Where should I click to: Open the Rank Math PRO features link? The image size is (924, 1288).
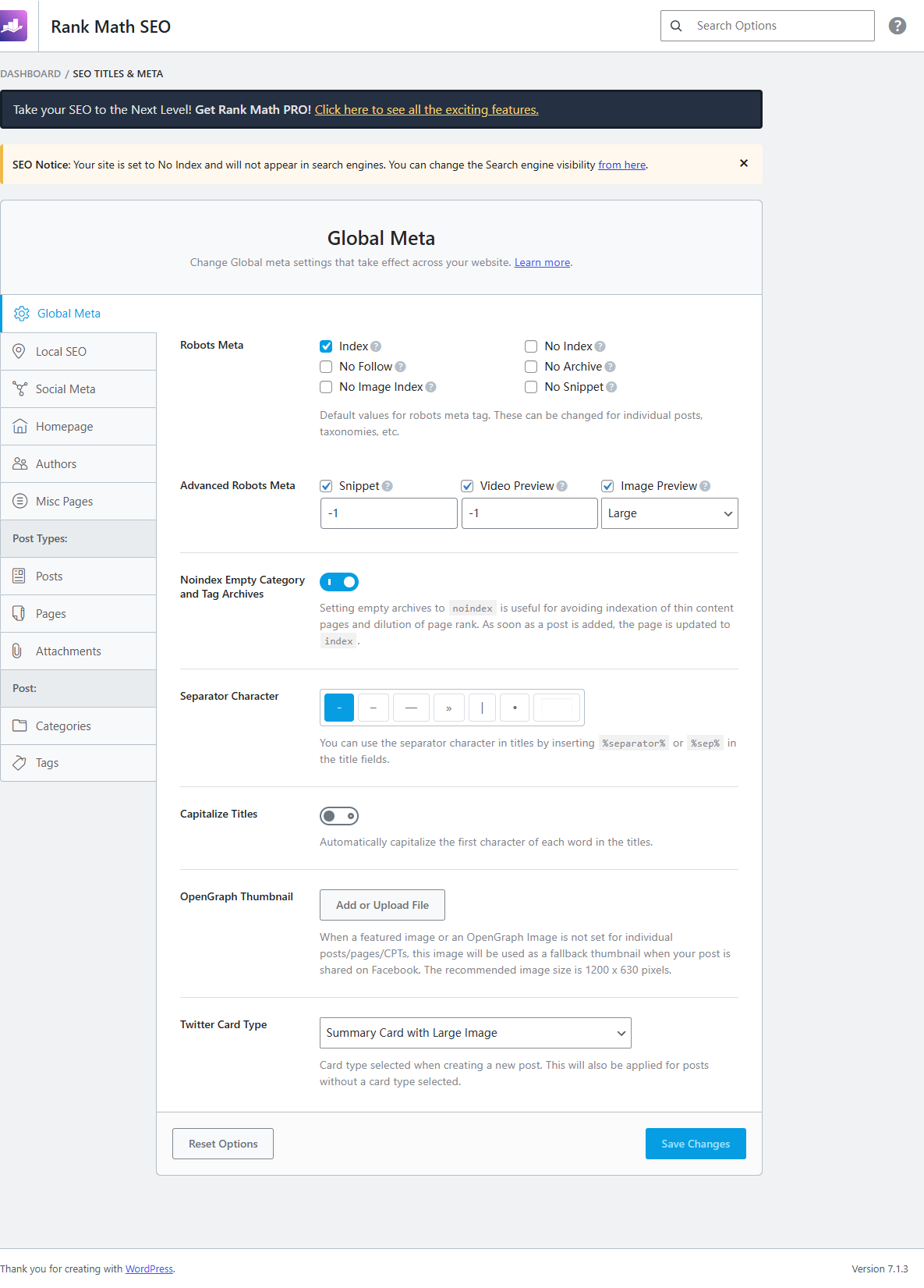[427, 109]
